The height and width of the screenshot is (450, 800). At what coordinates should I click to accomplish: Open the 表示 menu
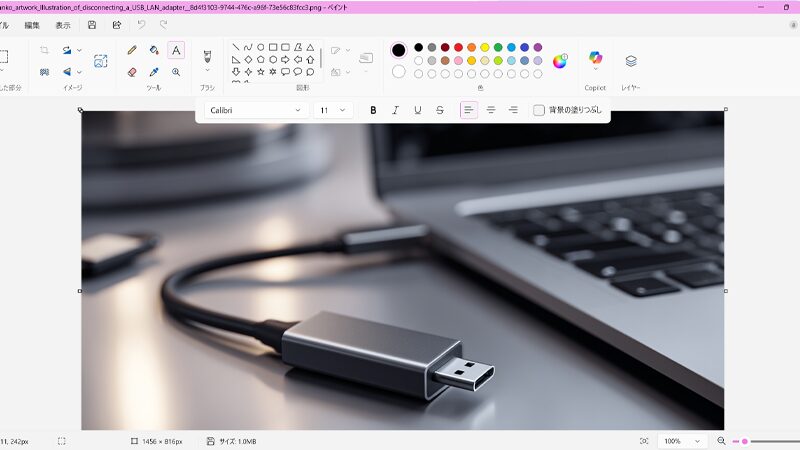[x=63, y=24]
